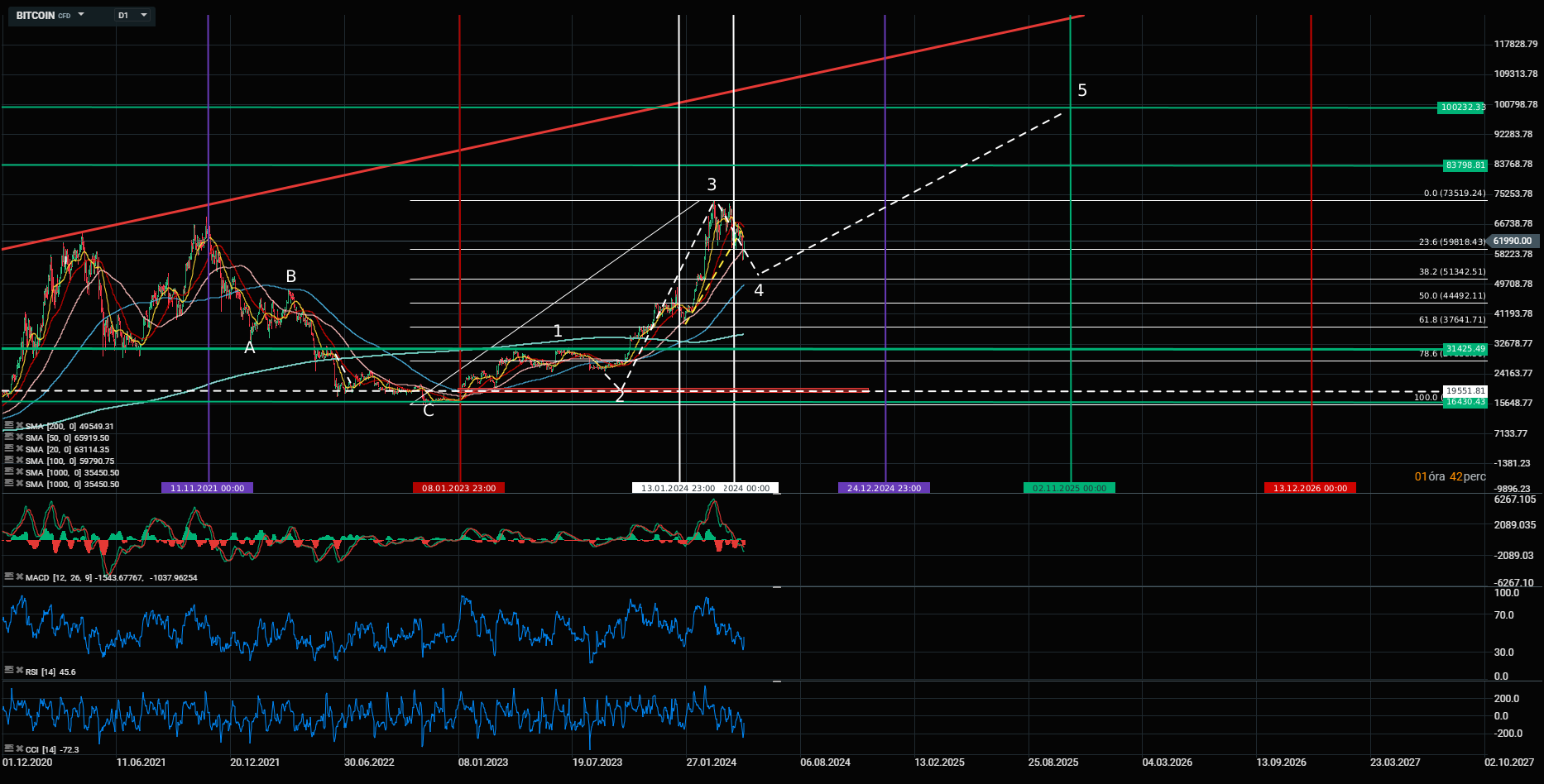Image resolution: width=1544 pixels, height=784 pixels.
Task: Select the wave label 4 annotation
Action: [759, 290]
